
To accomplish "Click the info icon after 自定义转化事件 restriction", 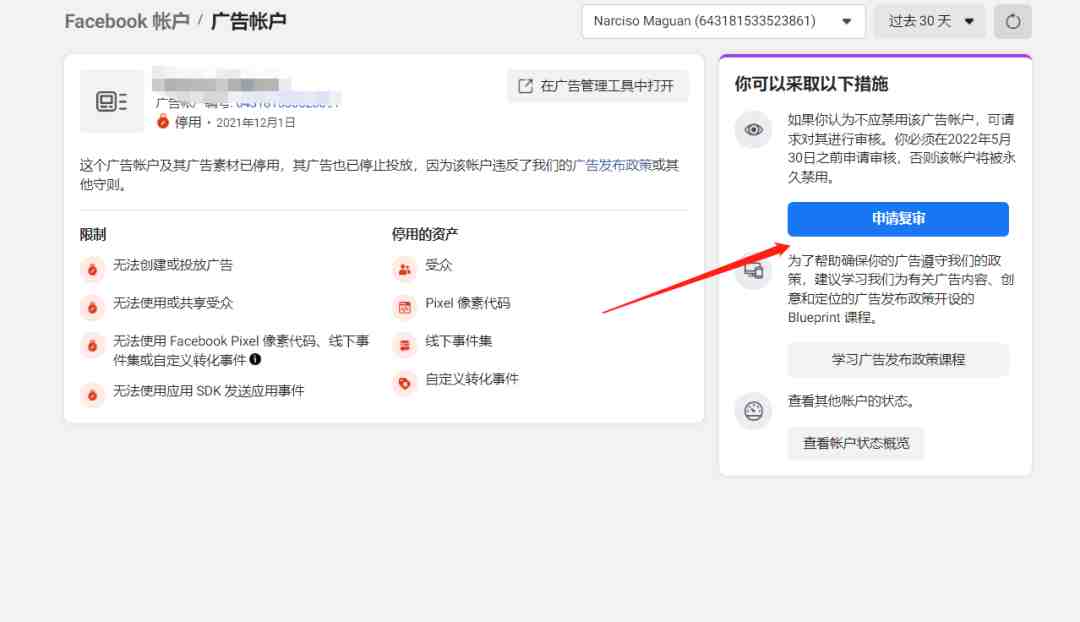I will click(x=255, y=360).
